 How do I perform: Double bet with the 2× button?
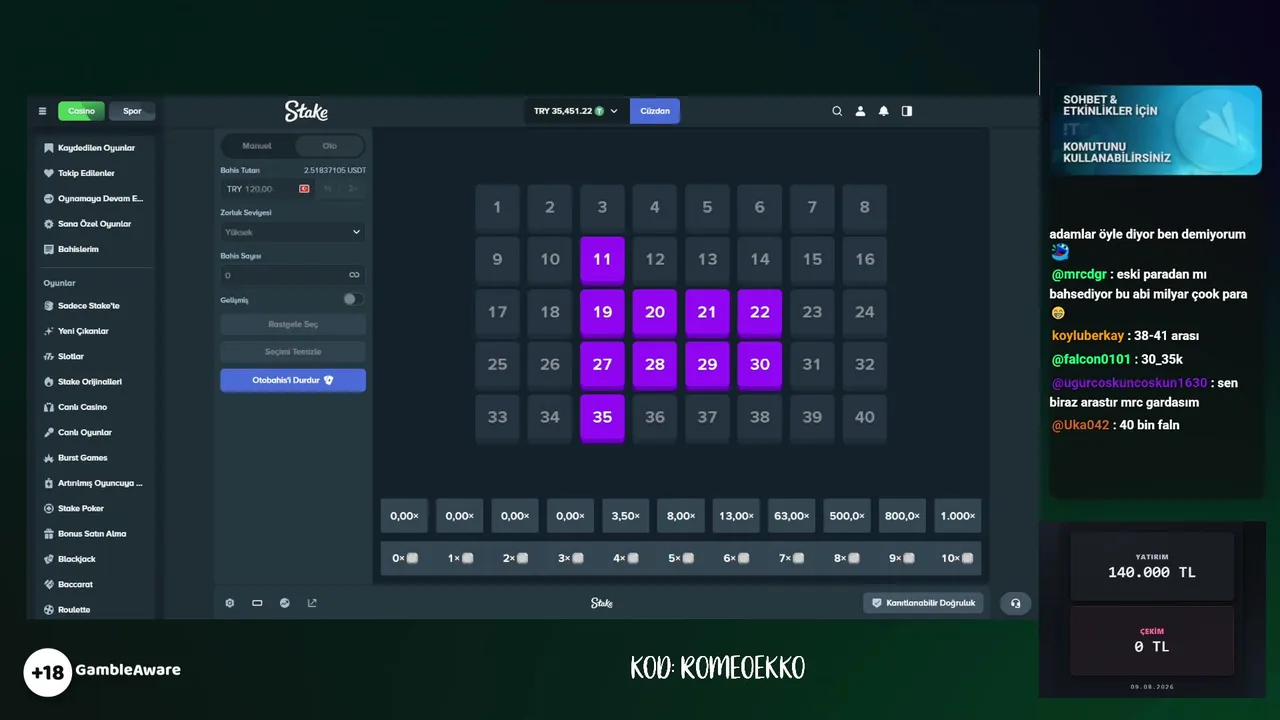(353, 189)
